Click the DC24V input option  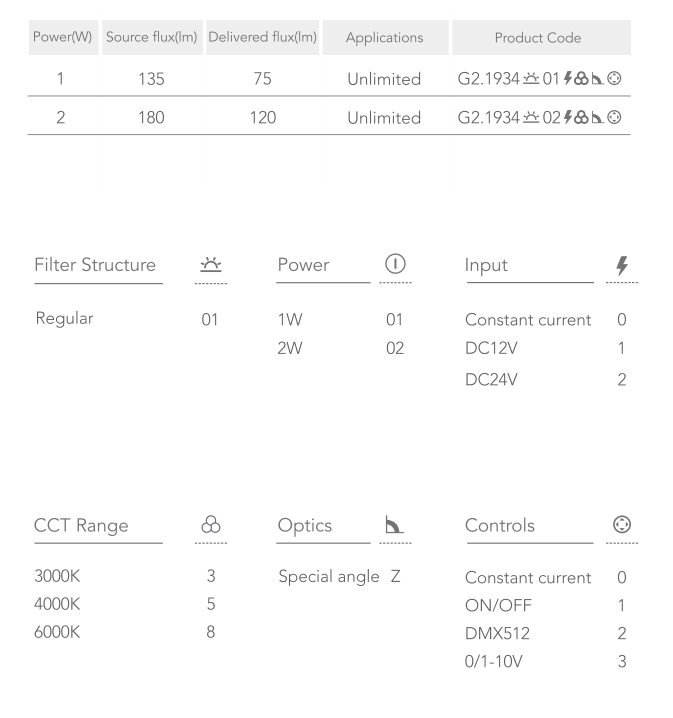tap(489, 381)
